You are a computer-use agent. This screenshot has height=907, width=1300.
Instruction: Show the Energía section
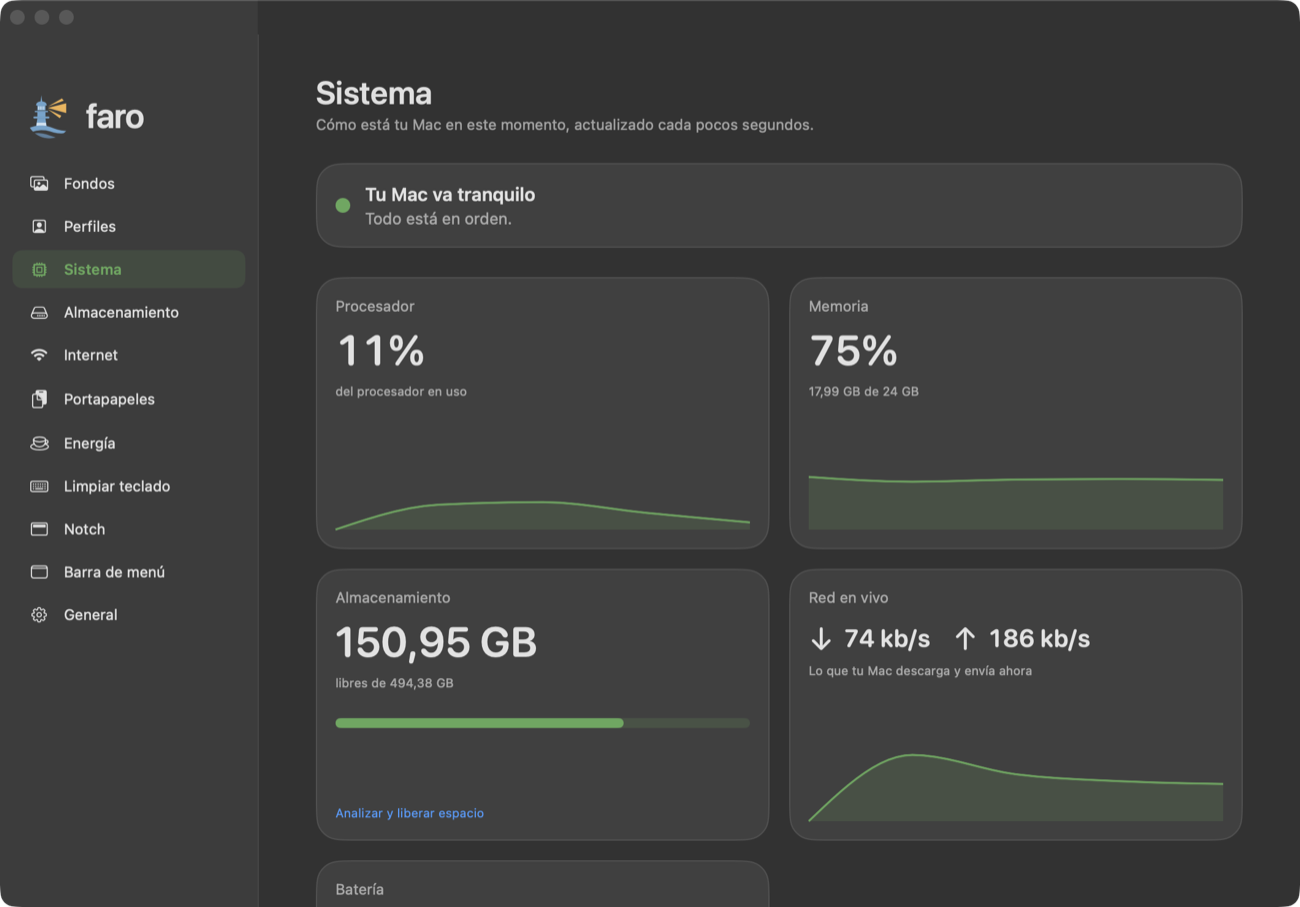[129, 443]
